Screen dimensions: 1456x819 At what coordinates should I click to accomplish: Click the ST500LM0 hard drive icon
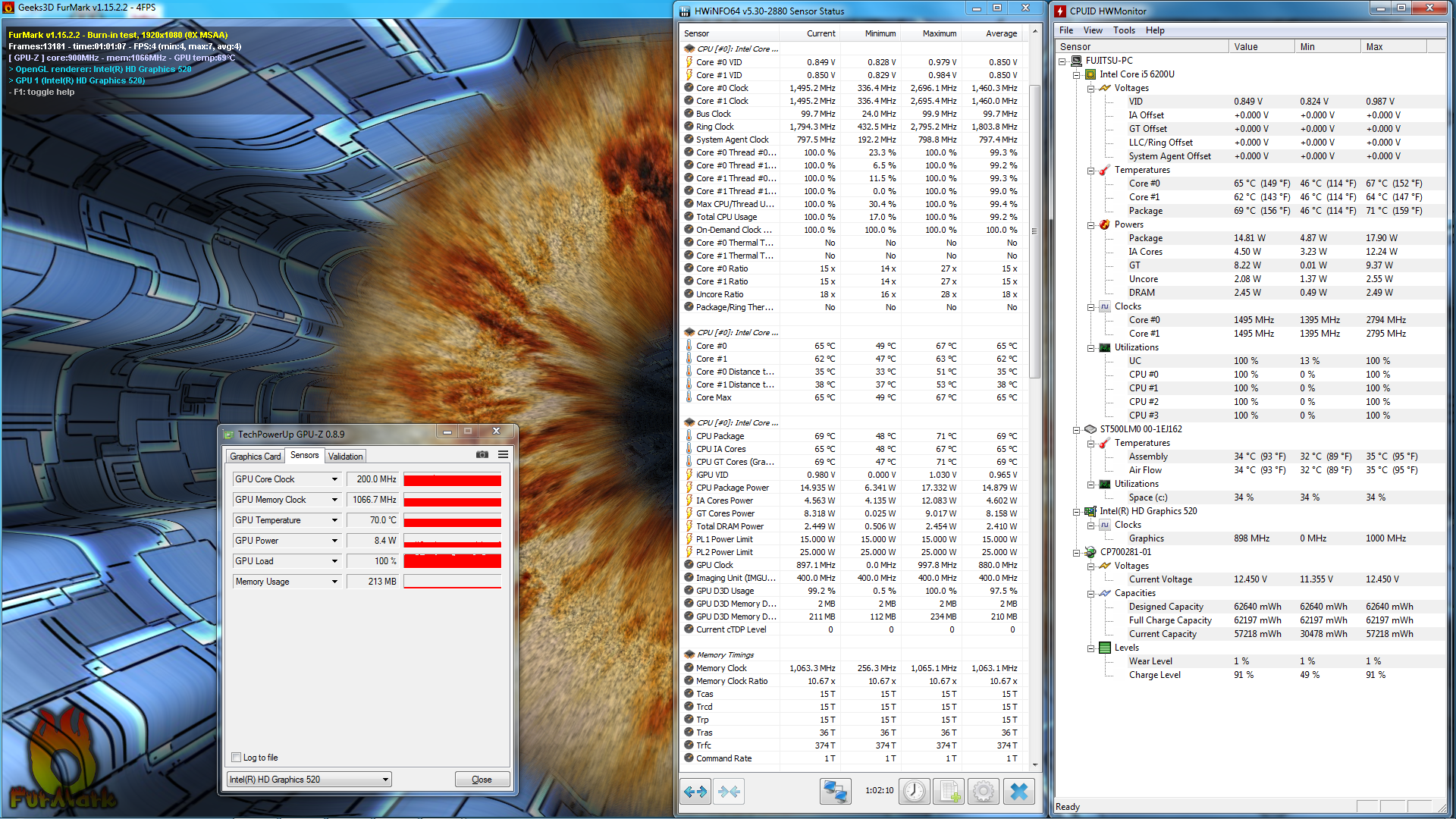(x=1090, y=429)
